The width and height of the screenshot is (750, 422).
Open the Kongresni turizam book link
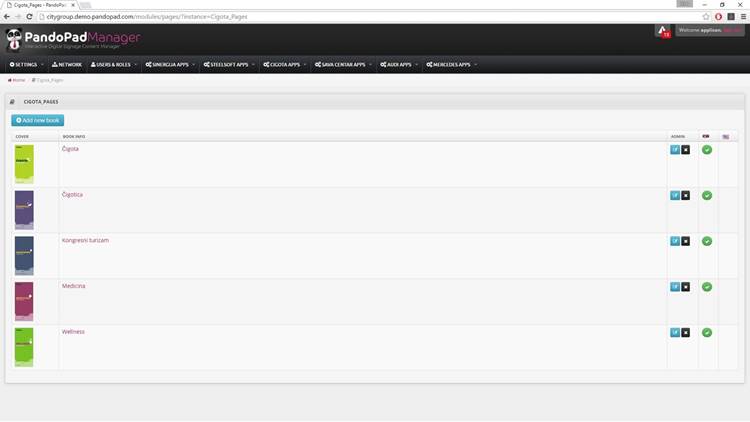(x=85, y=240)
